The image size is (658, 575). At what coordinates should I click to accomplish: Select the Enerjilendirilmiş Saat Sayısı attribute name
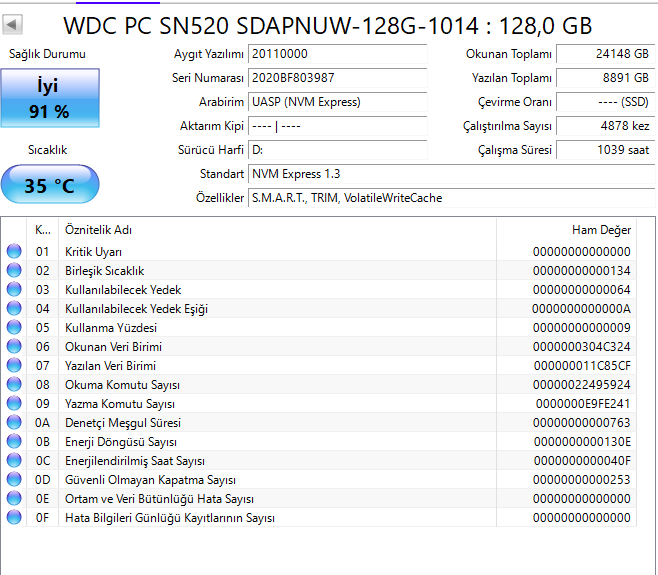pos(135,461)
